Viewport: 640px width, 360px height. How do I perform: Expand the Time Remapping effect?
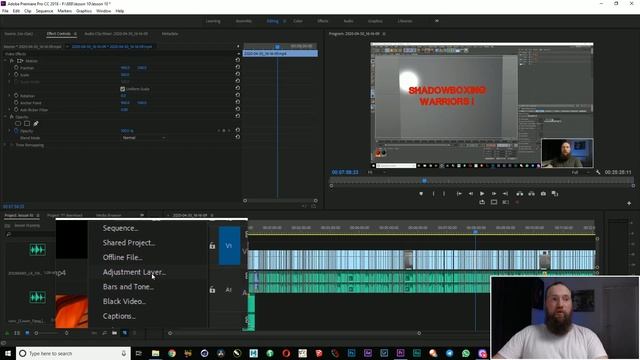click(5, 145)
